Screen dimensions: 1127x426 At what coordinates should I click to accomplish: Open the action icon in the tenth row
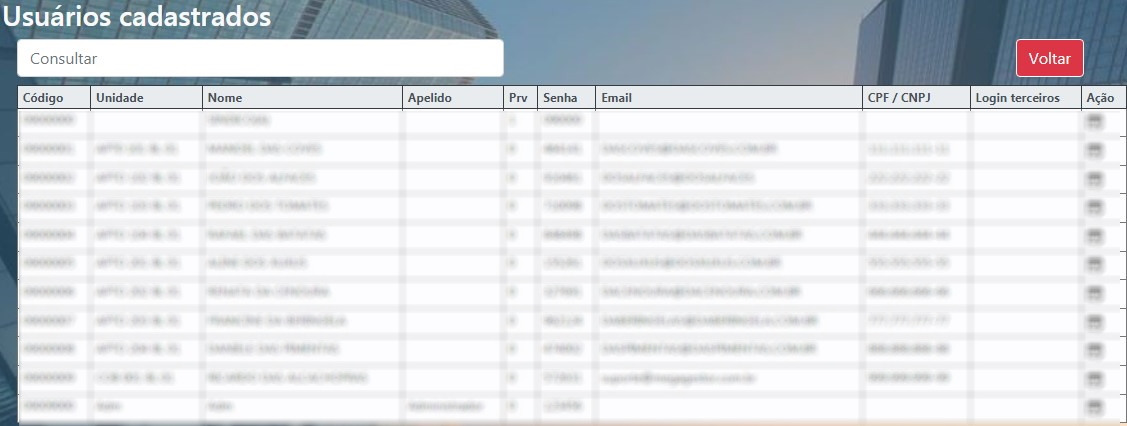1094,379
